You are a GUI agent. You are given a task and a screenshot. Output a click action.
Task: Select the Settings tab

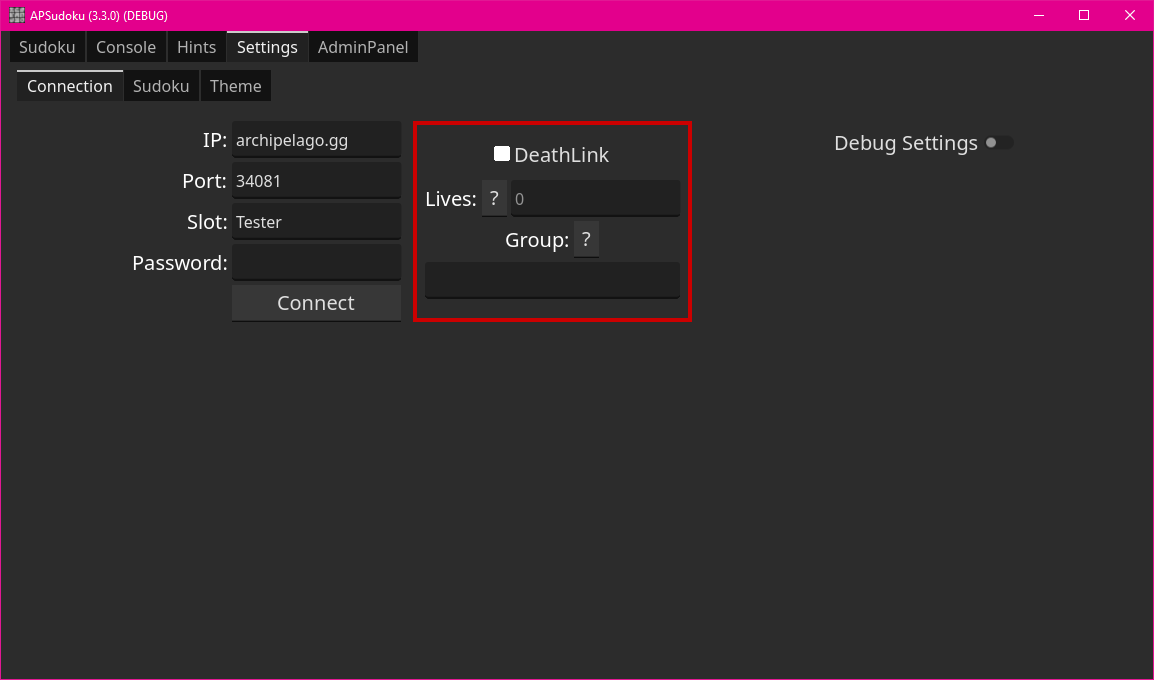pyautogui.click(x=267, y=47)
